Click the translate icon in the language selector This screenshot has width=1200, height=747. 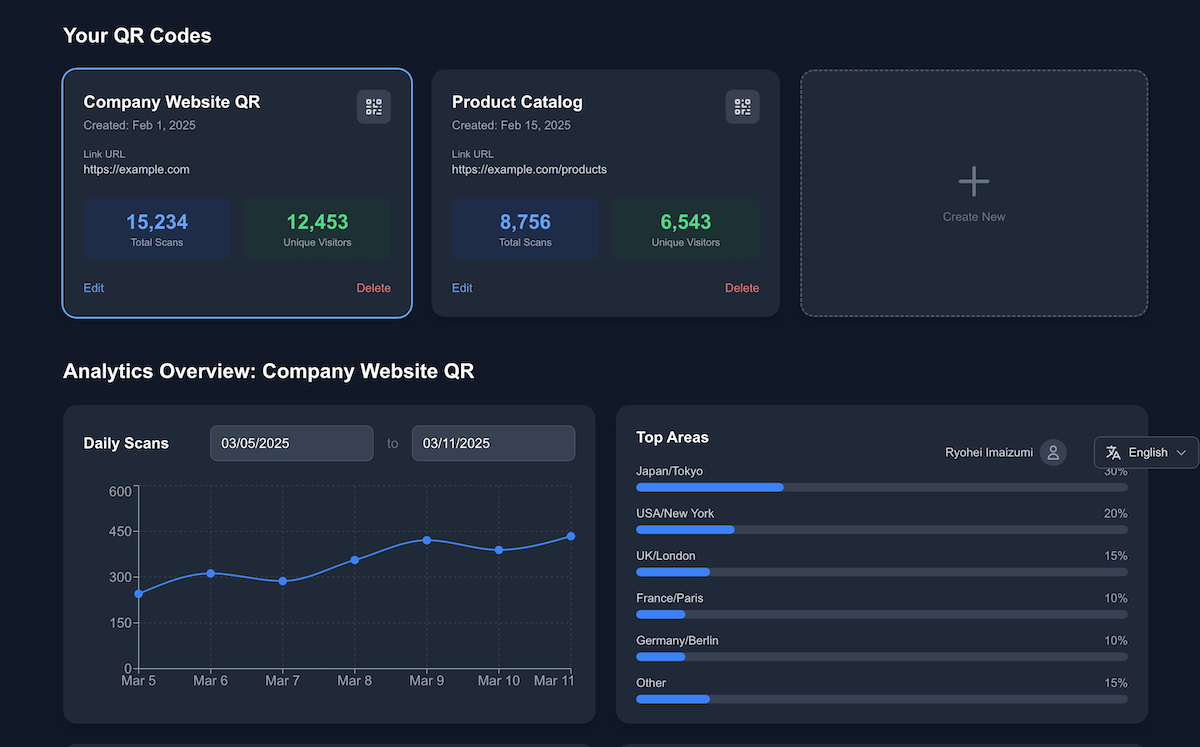point(1112,452)
